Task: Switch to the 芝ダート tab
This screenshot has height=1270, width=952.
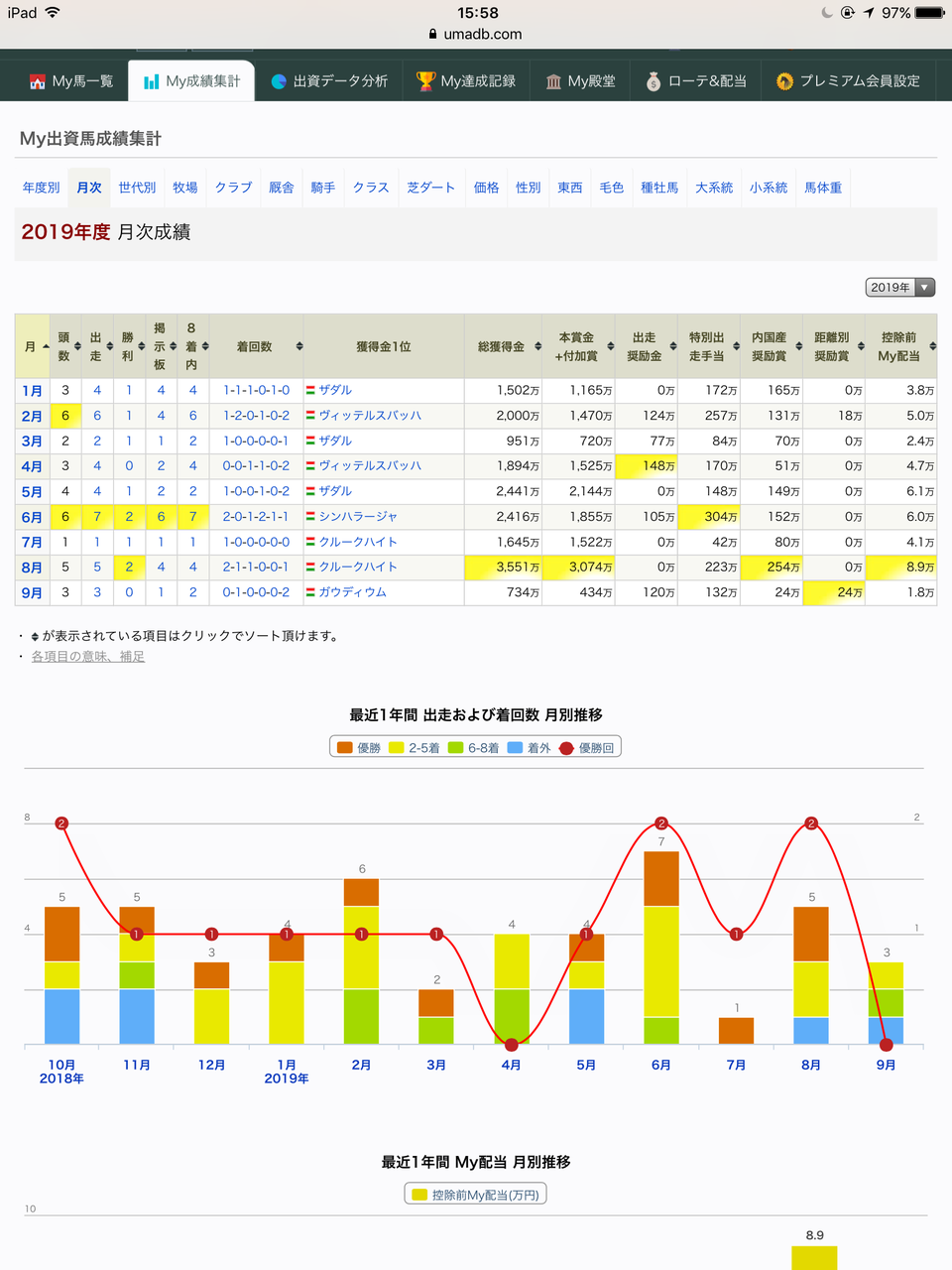Action: (x=431, y=187)
